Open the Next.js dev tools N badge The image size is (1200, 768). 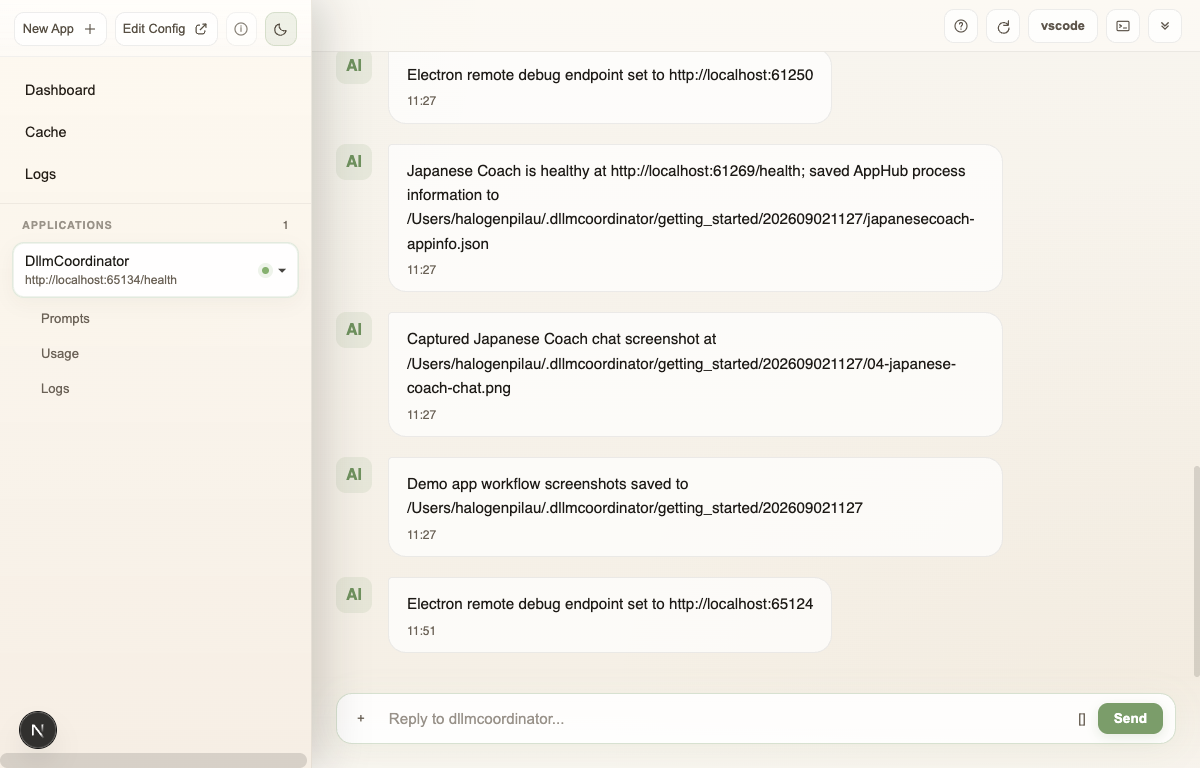pos(38,730)
